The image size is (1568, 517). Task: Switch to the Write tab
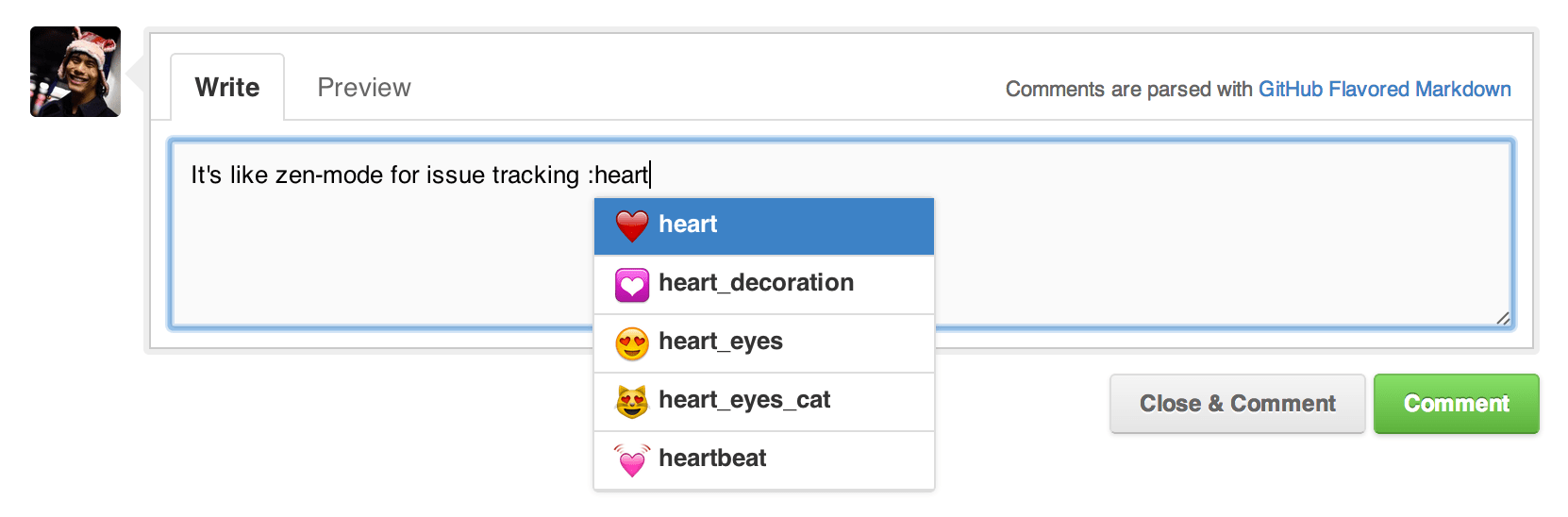(227, 88)
